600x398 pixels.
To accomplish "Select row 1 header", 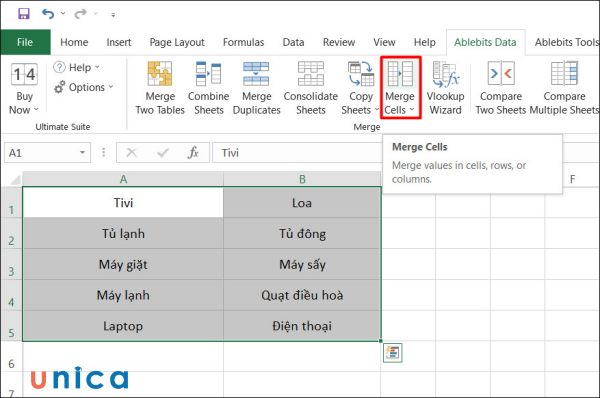I will point(11,203).
